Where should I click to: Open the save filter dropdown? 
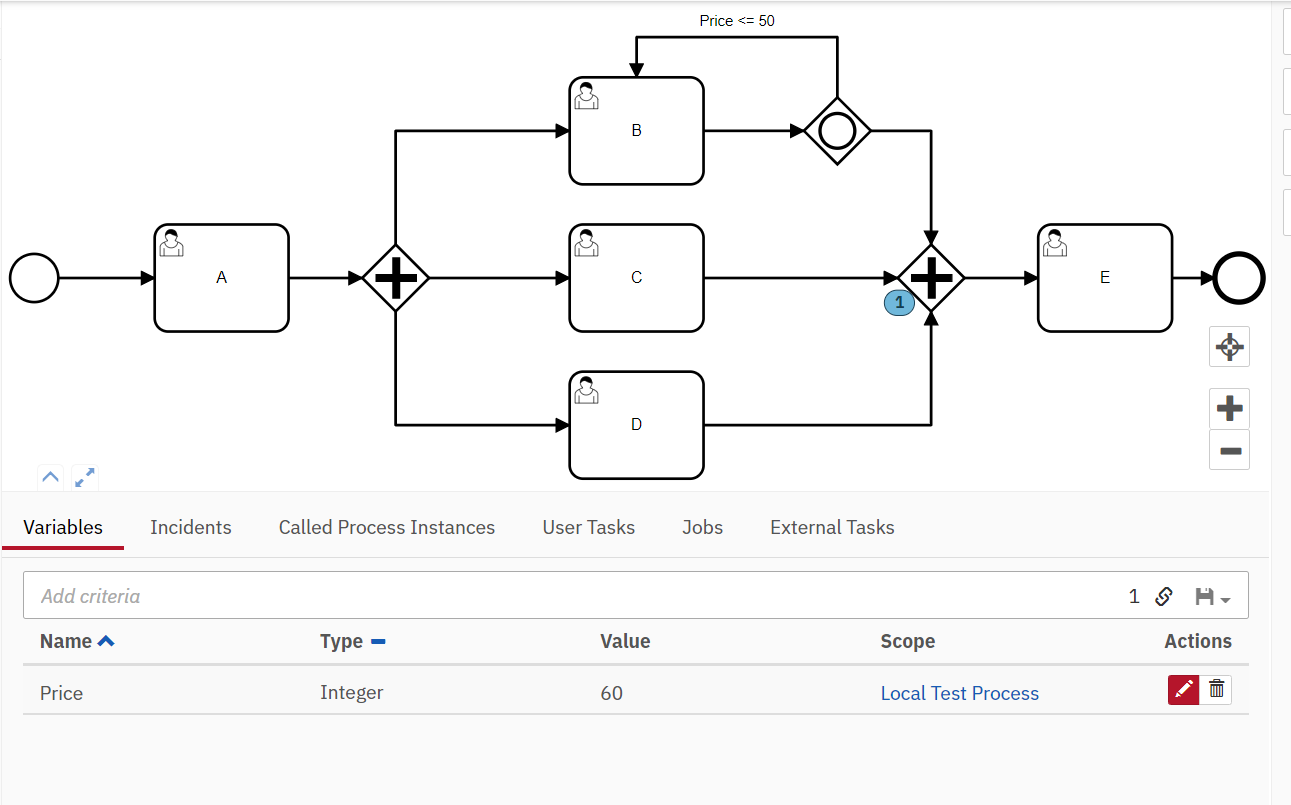click(1224, 599)
